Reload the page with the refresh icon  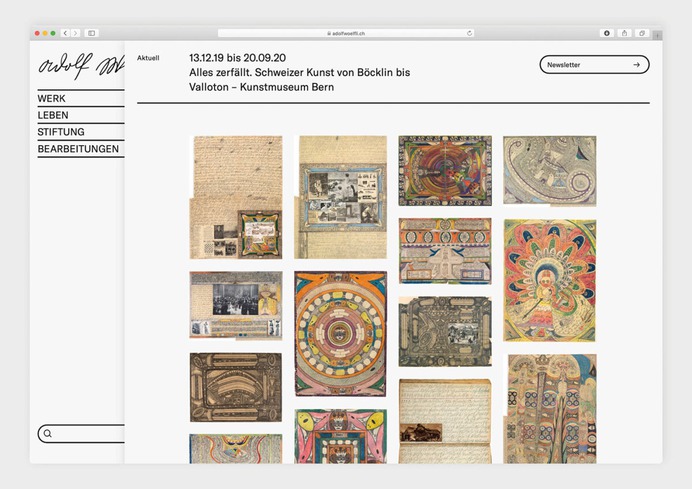click(x=469, y=33)
